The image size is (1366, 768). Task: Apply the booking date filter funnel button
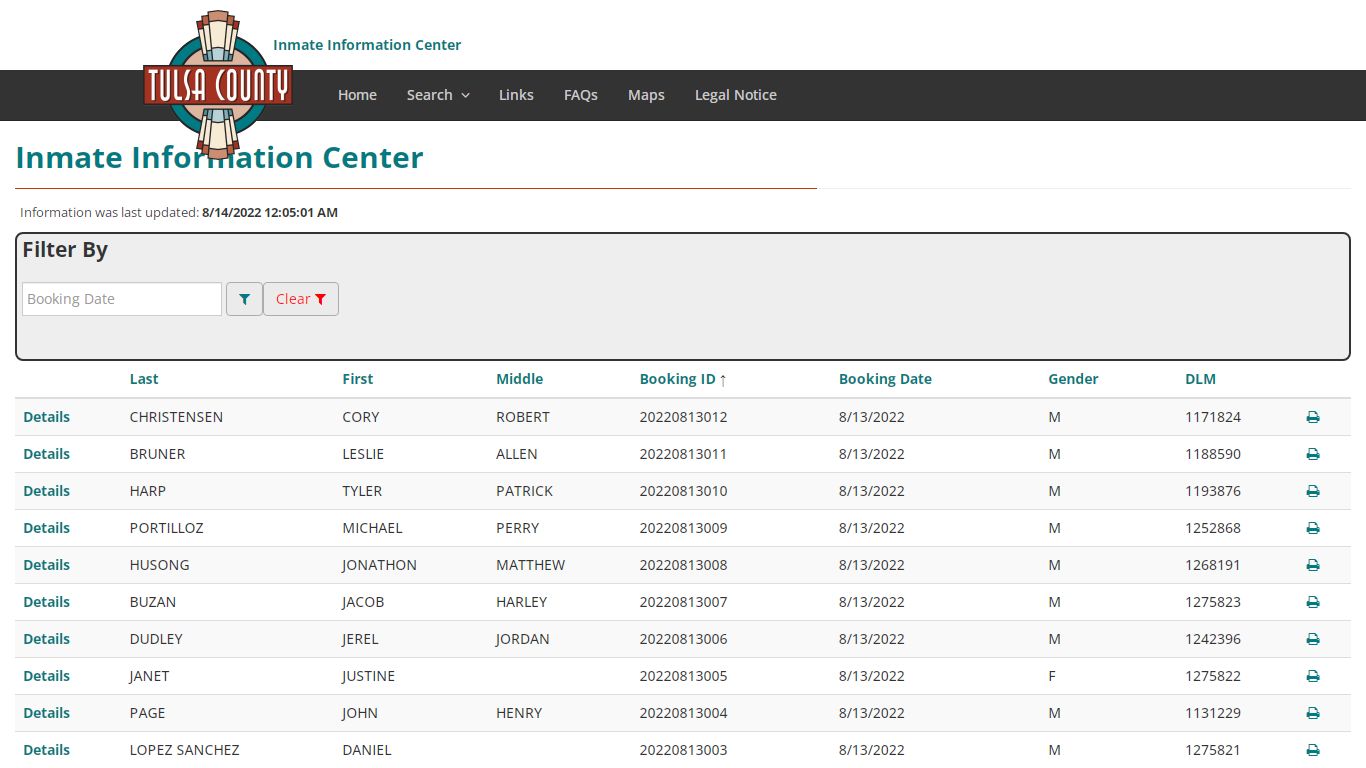tap(244, 299)
